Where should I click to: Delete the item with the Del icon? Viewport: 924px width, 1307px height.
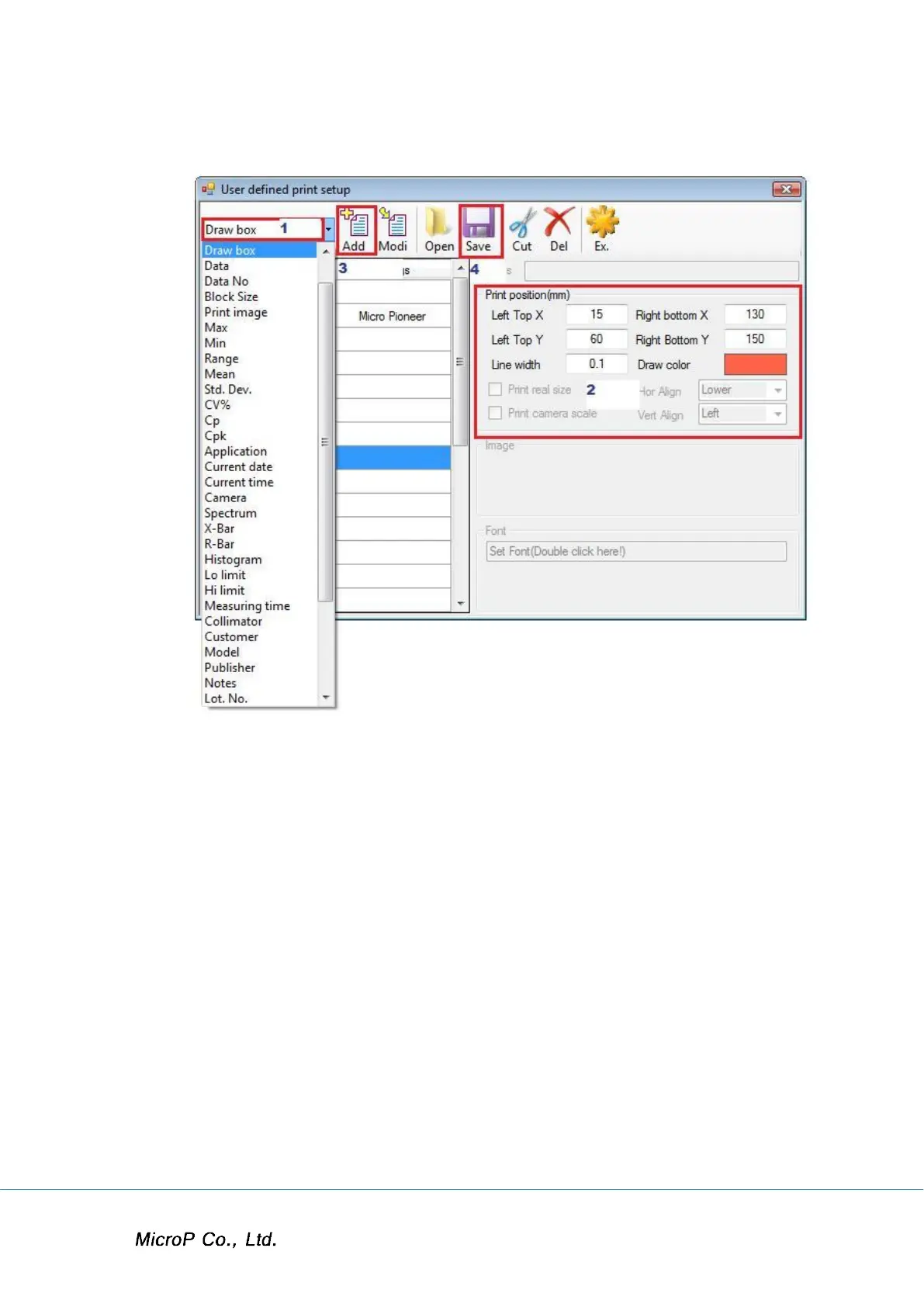(x=559, y=223)
